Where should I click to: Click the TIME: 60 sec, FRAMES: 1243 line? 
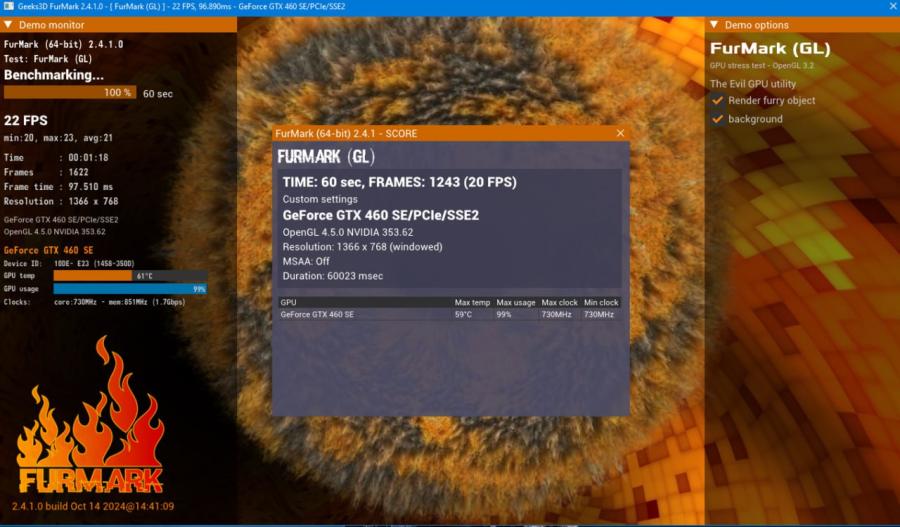[399, 183]
